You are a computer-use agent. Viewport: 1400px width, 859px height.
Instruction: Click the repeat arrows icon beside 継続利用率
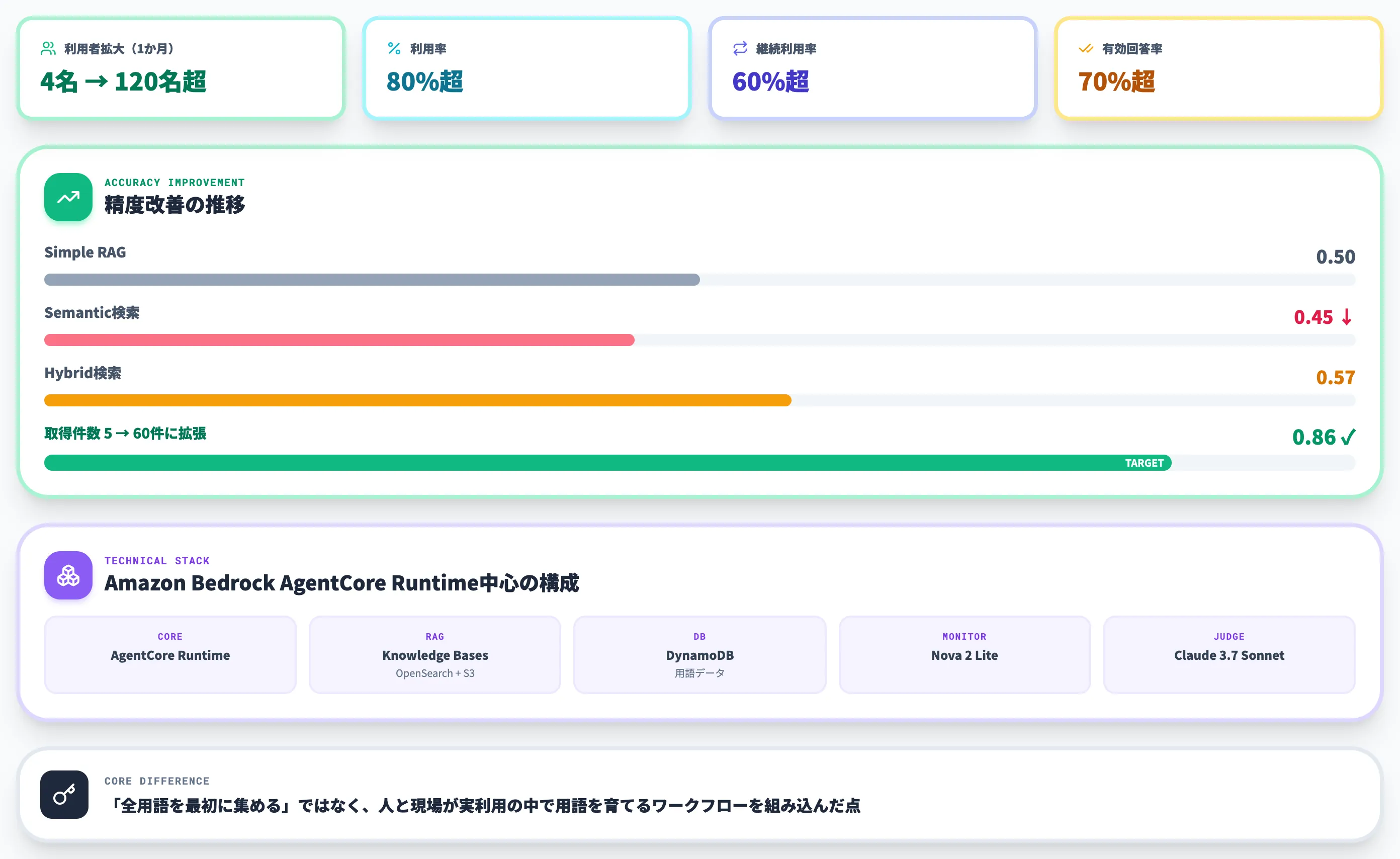click(740, 49)
